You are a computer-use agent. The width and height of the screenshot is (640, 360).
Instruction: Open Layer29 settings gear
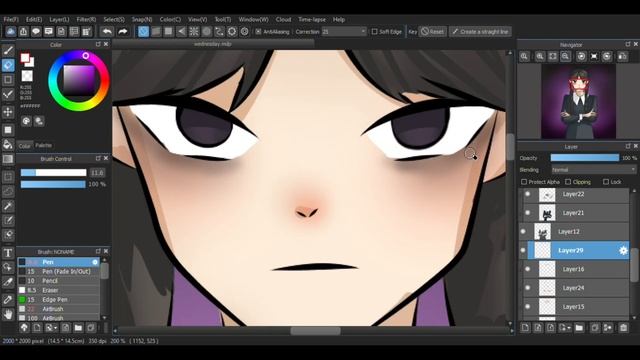click(x=623, y=251)
